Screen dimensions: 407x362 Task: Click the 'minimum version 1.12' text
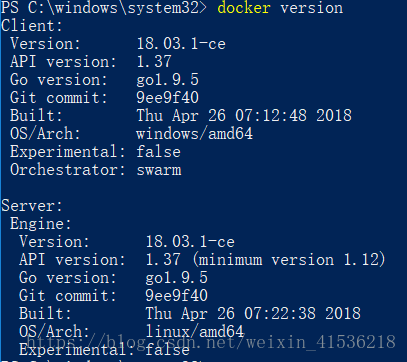[289, 260]
